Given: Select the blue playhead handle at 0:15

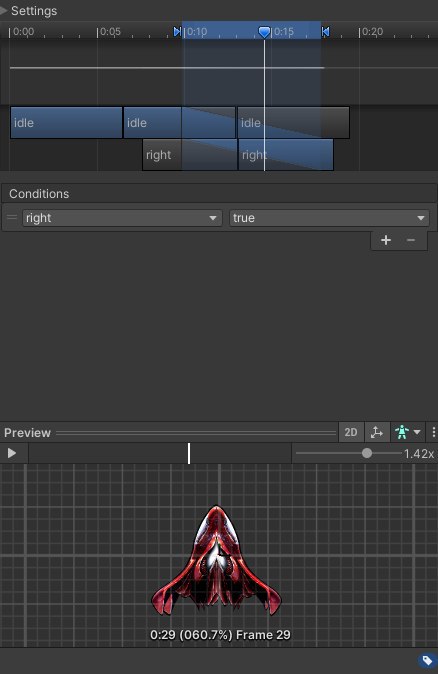Looking at the screenshot, I should click(x=264, y=32).
